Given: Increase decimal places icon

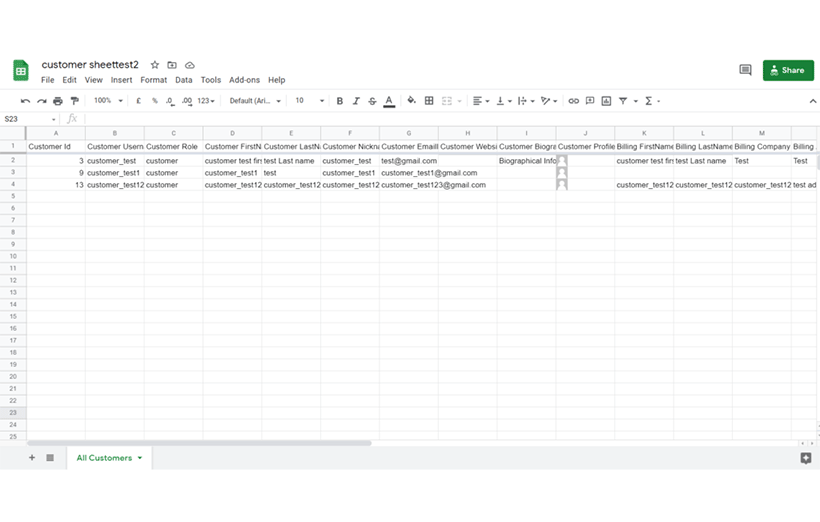Looking at the screenshot, I should pyautogui.click(x=187, y=101).
